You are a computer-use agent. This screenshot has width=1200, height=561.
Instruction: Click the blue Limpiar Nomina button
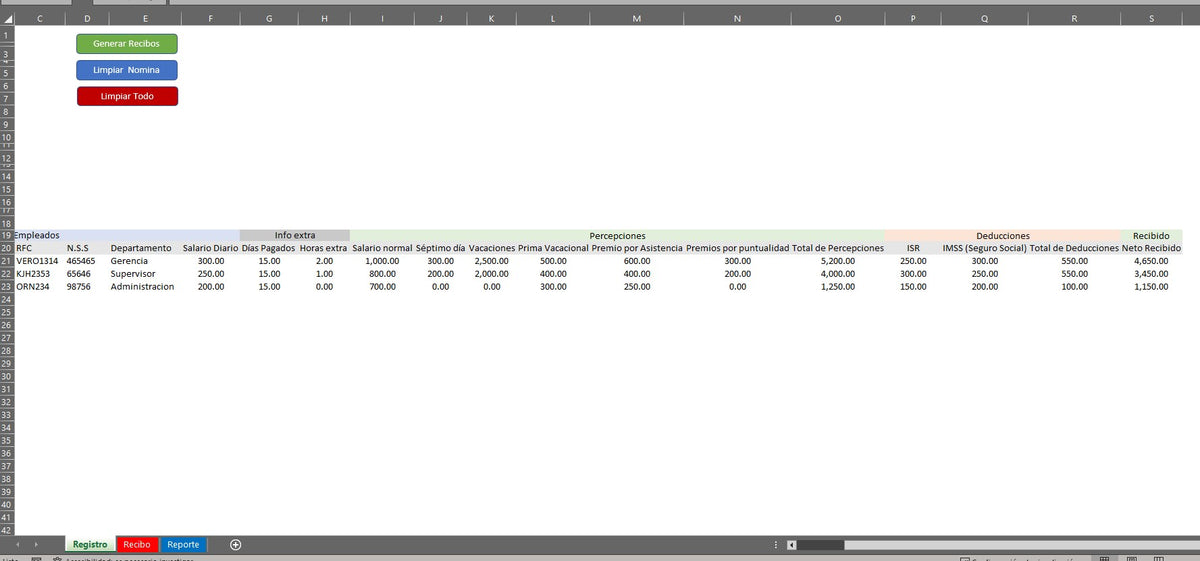tap(127, 70)
